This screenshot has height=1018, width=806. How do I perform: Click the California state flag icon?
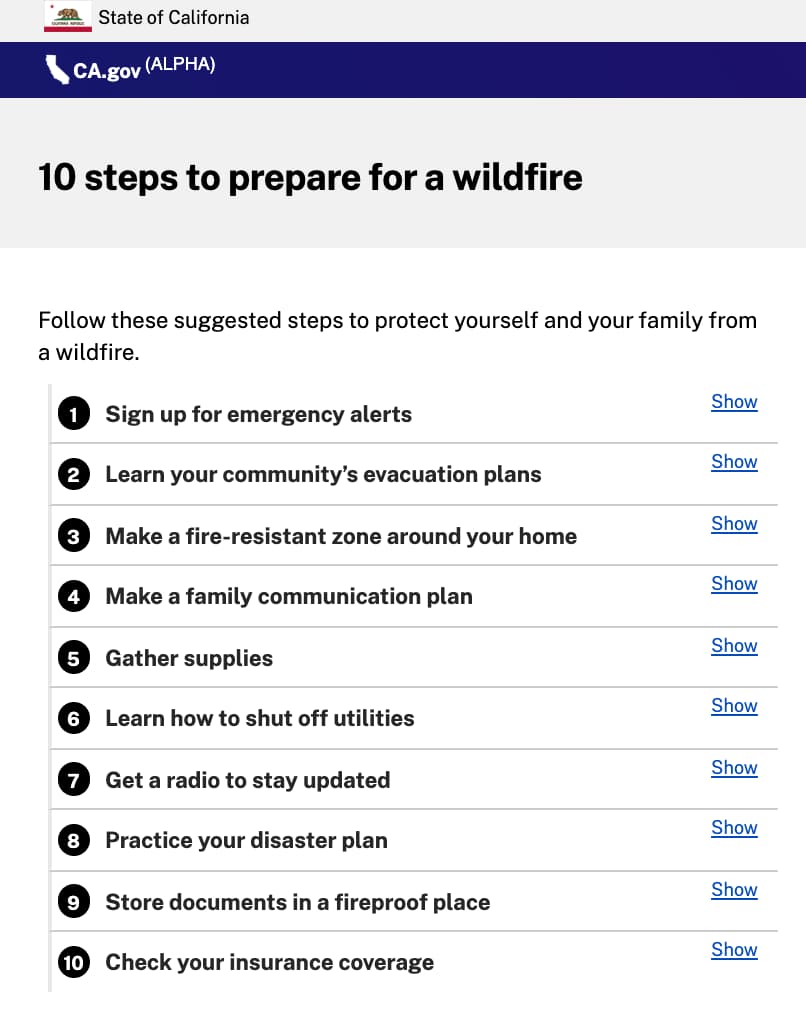pyautogui.click(x=68, y=17)
